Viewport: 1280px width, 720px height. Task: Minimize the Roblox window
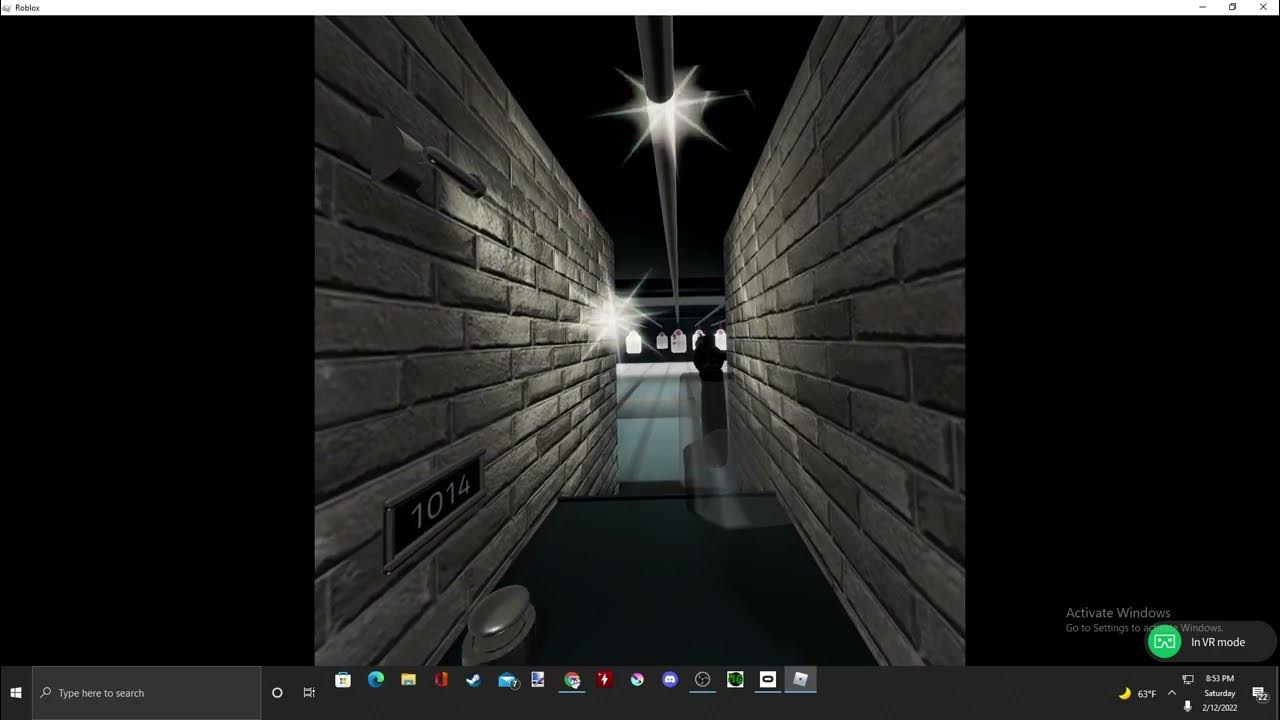(1202, 7)
